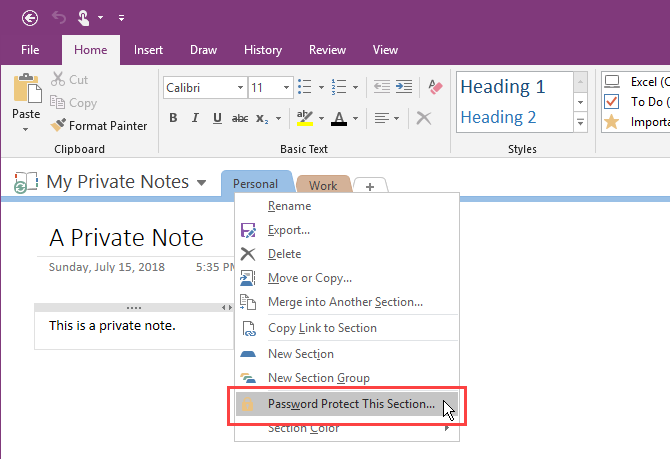670x459 pixels.
Task: Expand the My Private Notes notebook list
Action: click(201, 183)
